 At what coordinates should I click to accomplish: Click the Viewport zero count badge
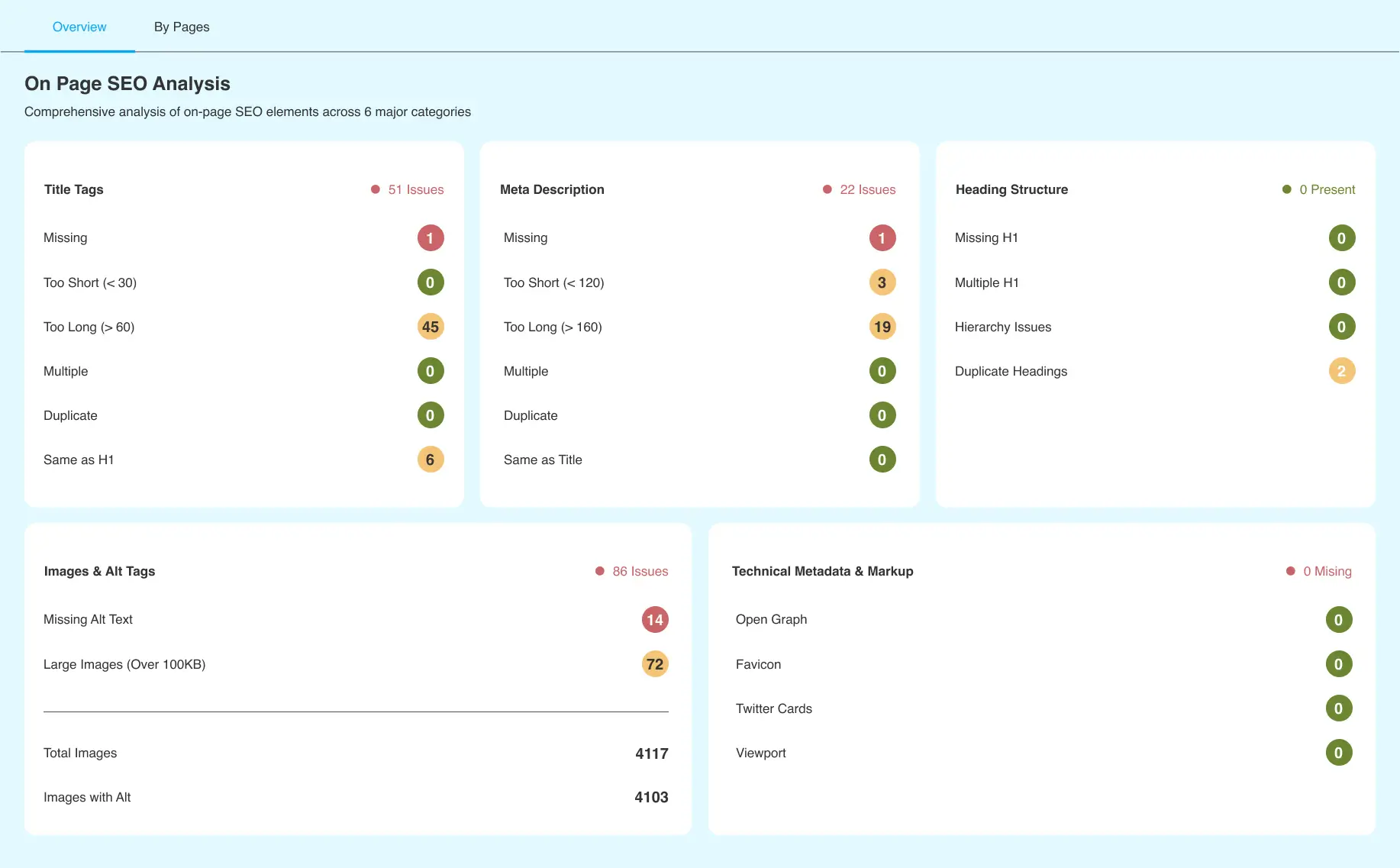tap(1338, 753)
